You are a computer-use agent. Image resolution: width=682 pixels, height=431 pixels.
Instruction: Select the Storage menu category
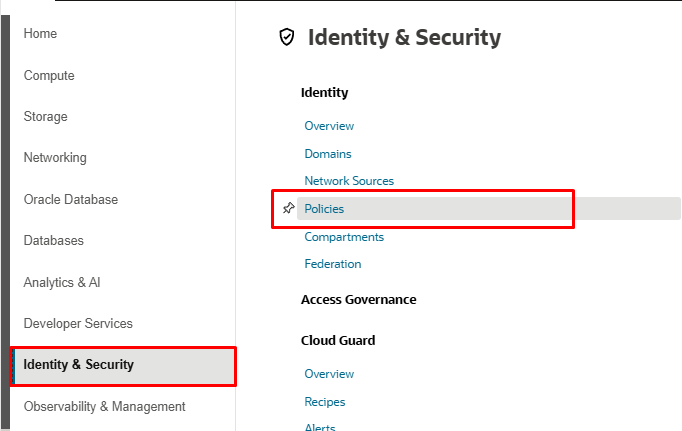pyautogui.click(x=45, y=117)
